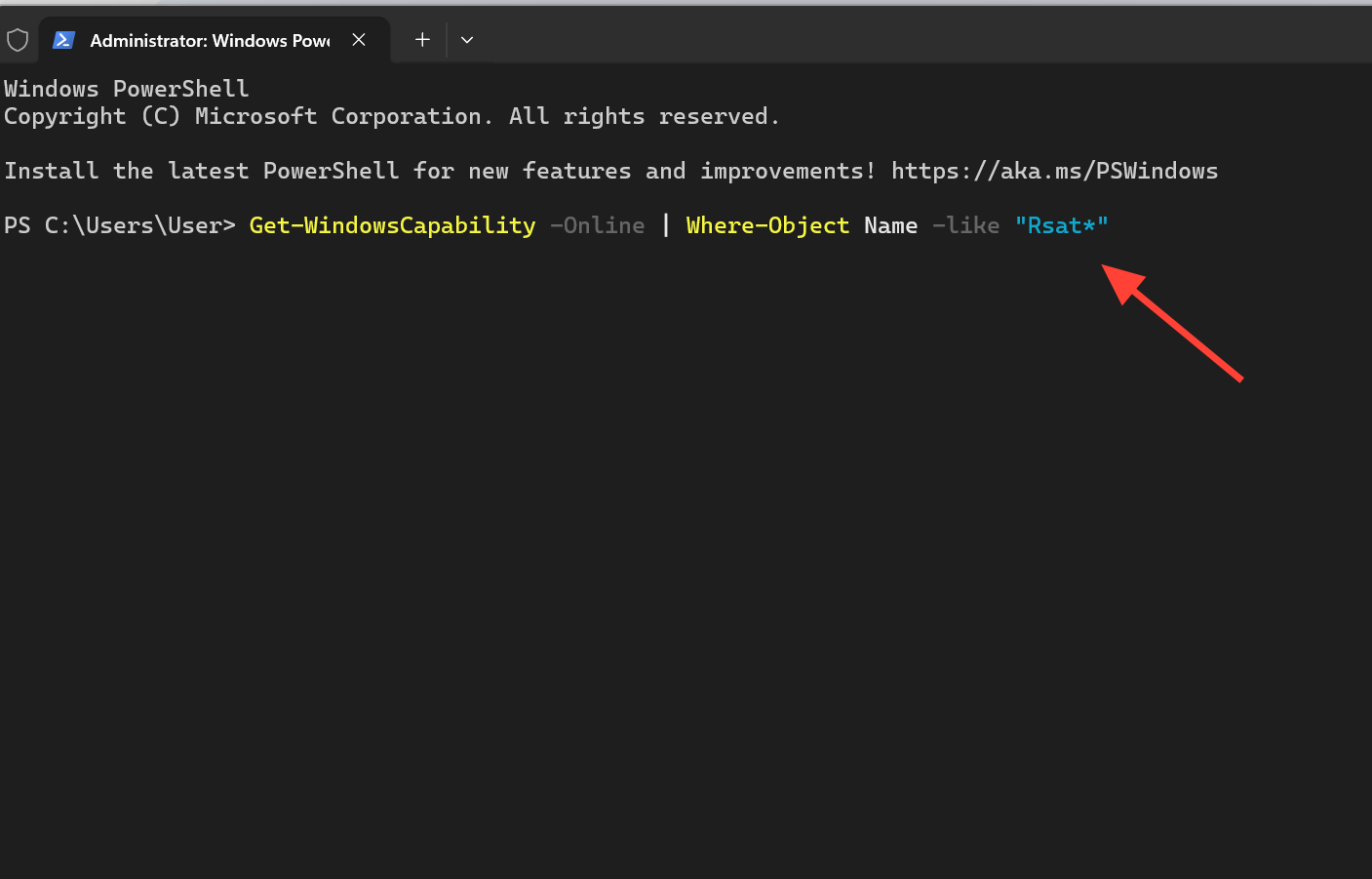Click the Get-WindowsCapability command text

point(392,225)
